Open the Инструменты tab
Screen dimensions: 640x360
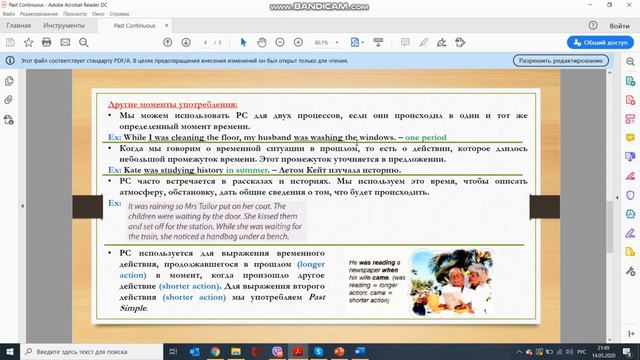(64, 26)
